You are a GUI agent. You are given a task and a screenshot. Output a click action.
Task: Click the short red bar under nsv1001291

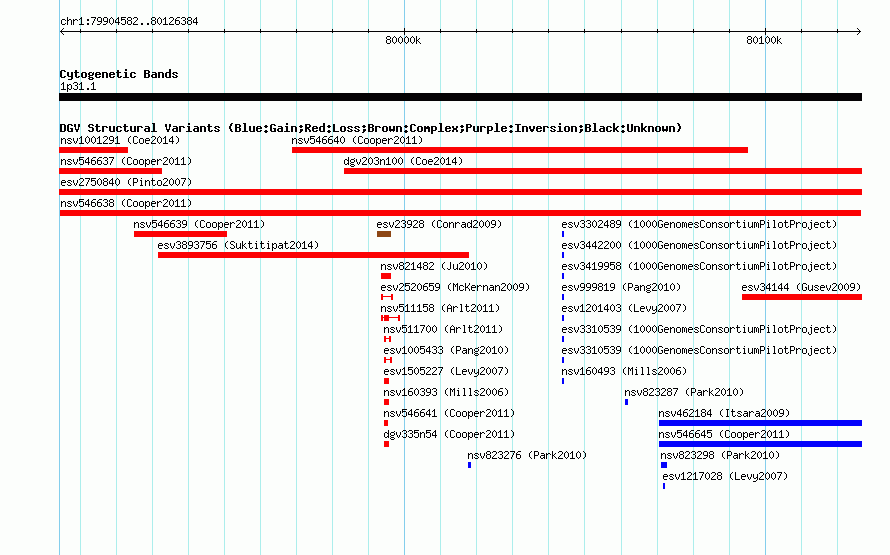pos(93,150)
